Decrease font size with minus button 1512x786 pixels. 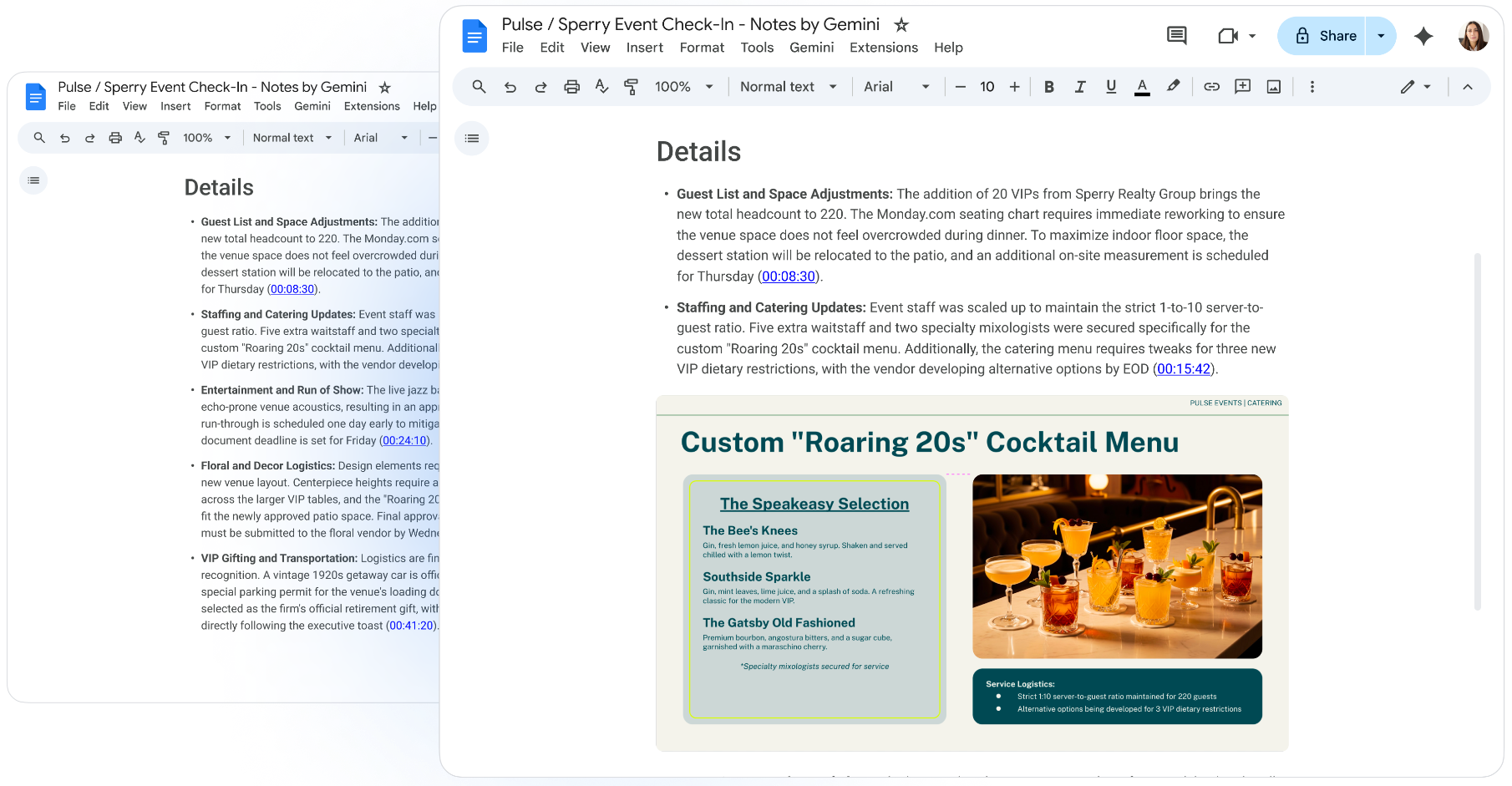pos(961,87)
